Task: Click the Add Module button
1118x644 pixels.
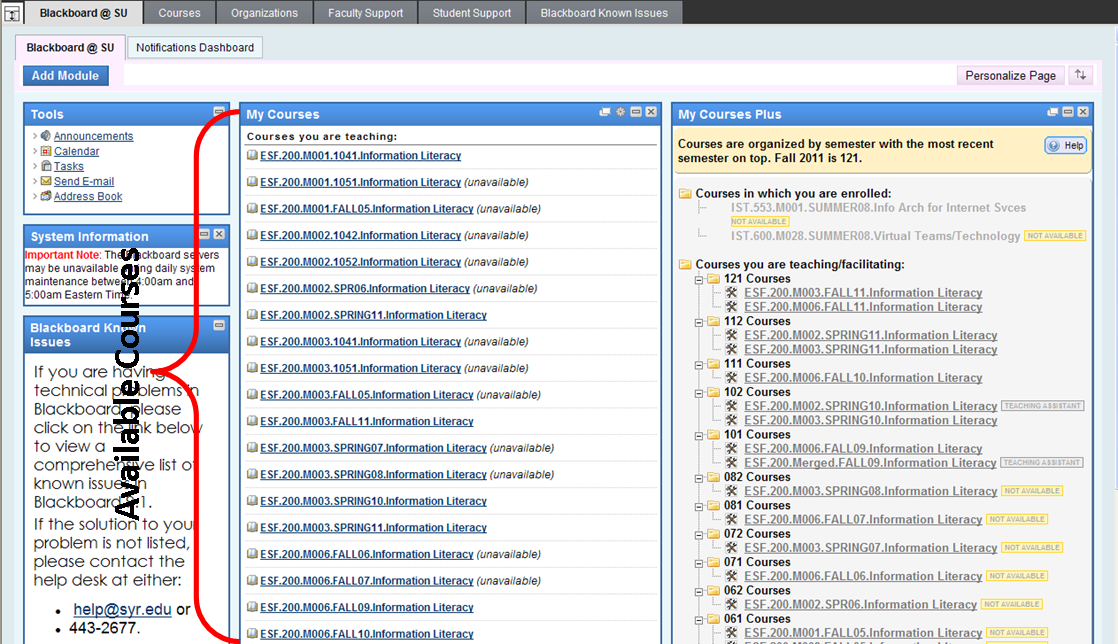Action: [x=66, y=76]
